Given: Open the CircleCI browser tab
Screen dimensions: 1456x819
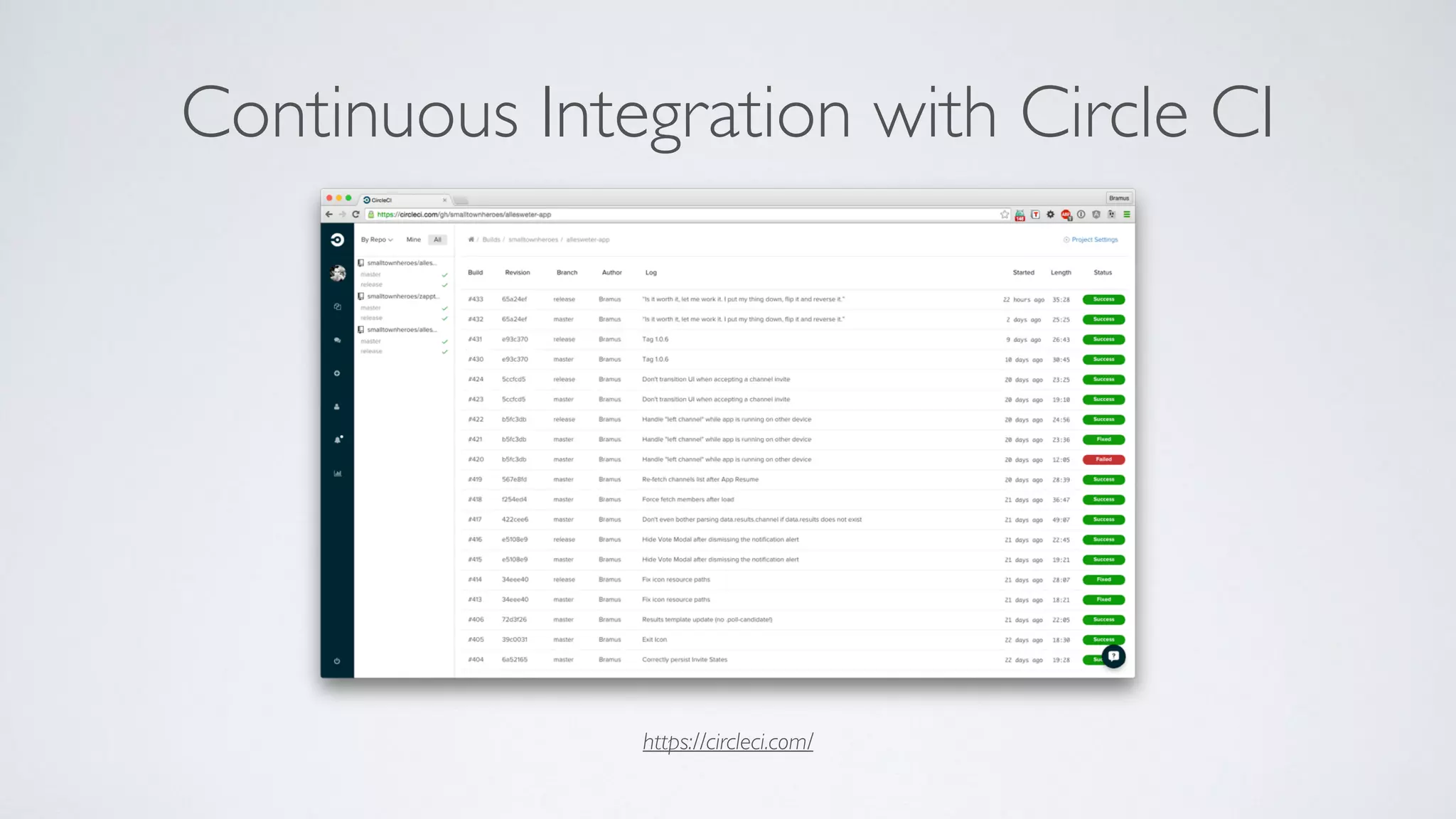Looking at the screenshot, I should point(405,200).
